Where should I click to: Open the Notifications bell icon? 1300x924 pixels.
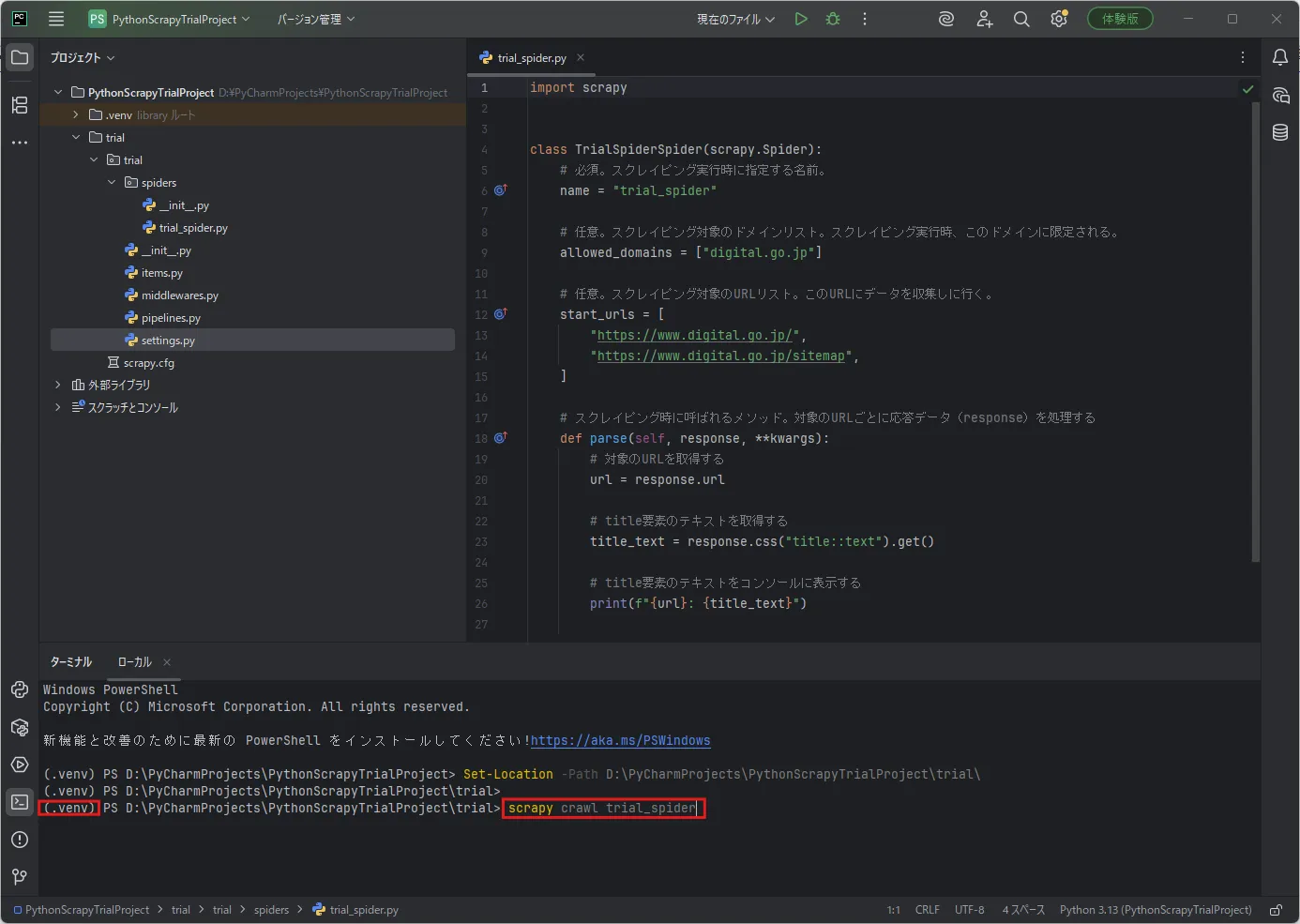point(1280,57)
